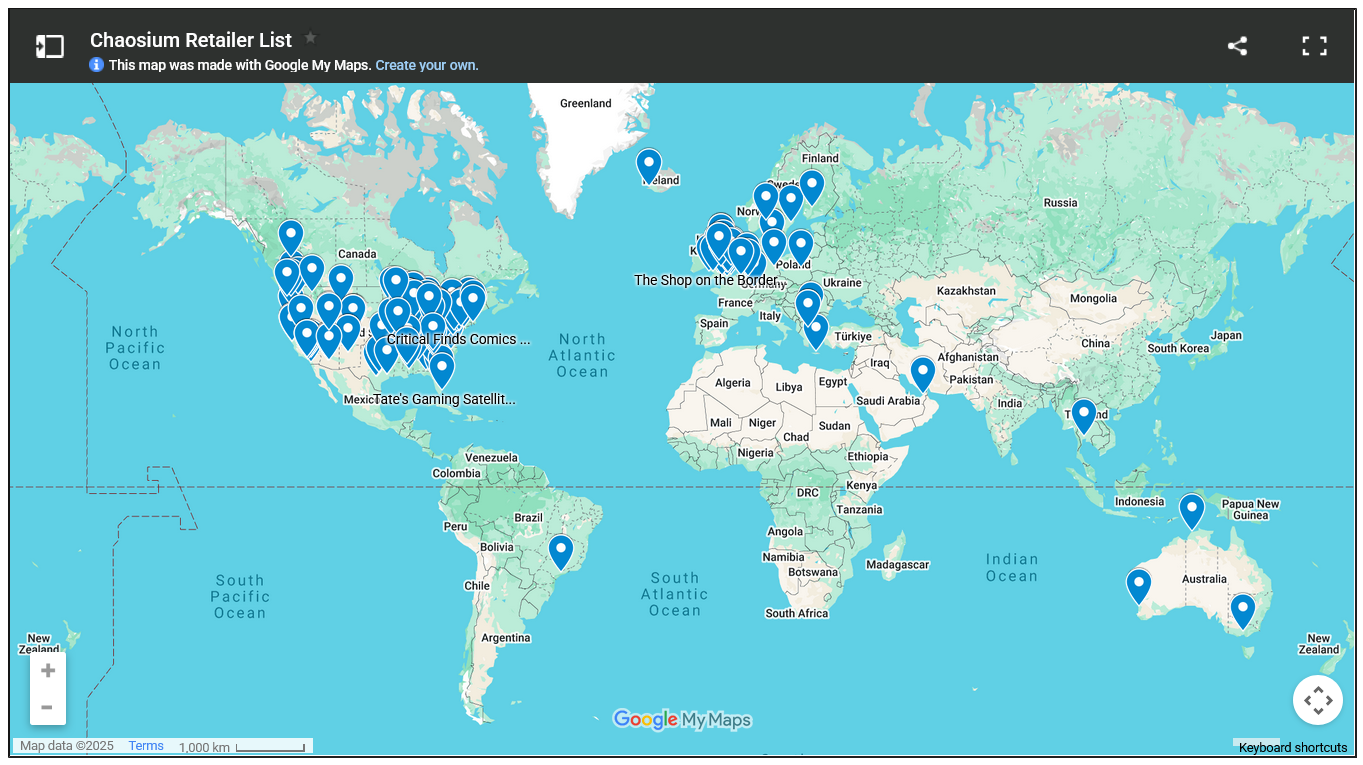The height and width of the screenshot is (765, 1363).
Task: Open the map legend sidebar panel
Action: [x=49, y=46]
